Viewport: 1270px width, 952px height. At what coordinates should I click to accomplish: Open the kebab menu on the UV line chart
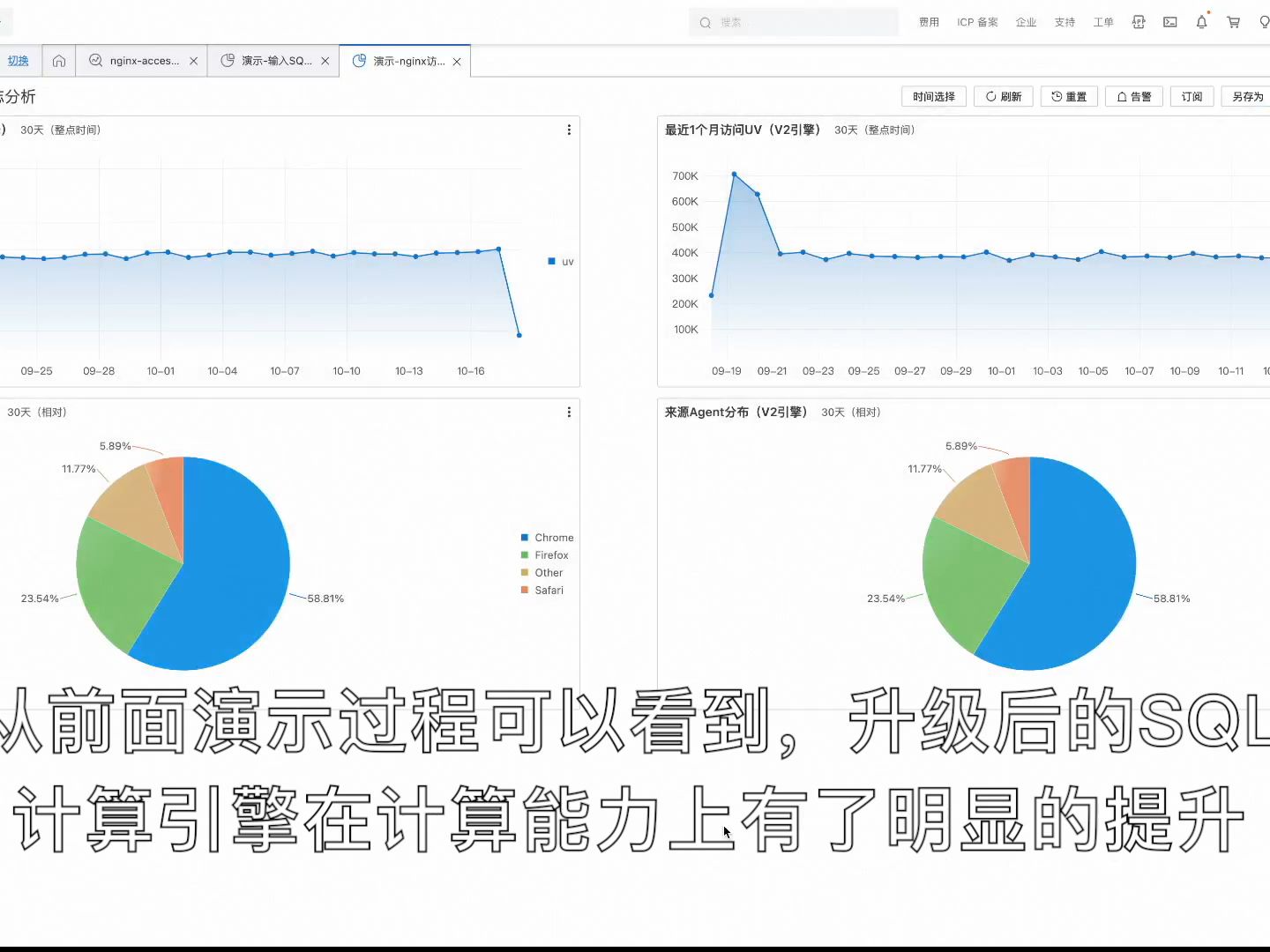pos(569,130)
